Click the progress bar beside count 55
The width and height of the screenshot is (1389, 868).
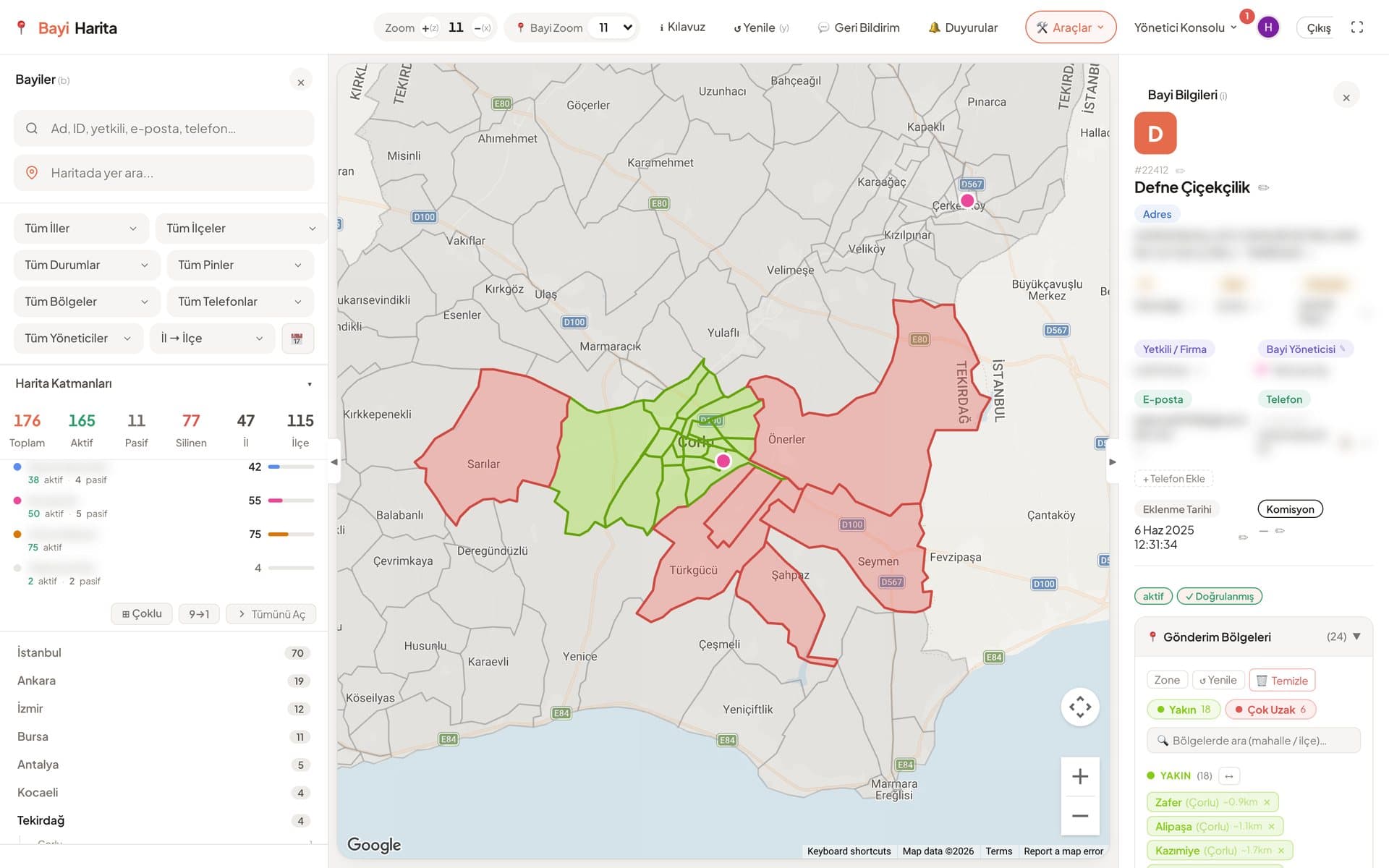coord(291,501)
